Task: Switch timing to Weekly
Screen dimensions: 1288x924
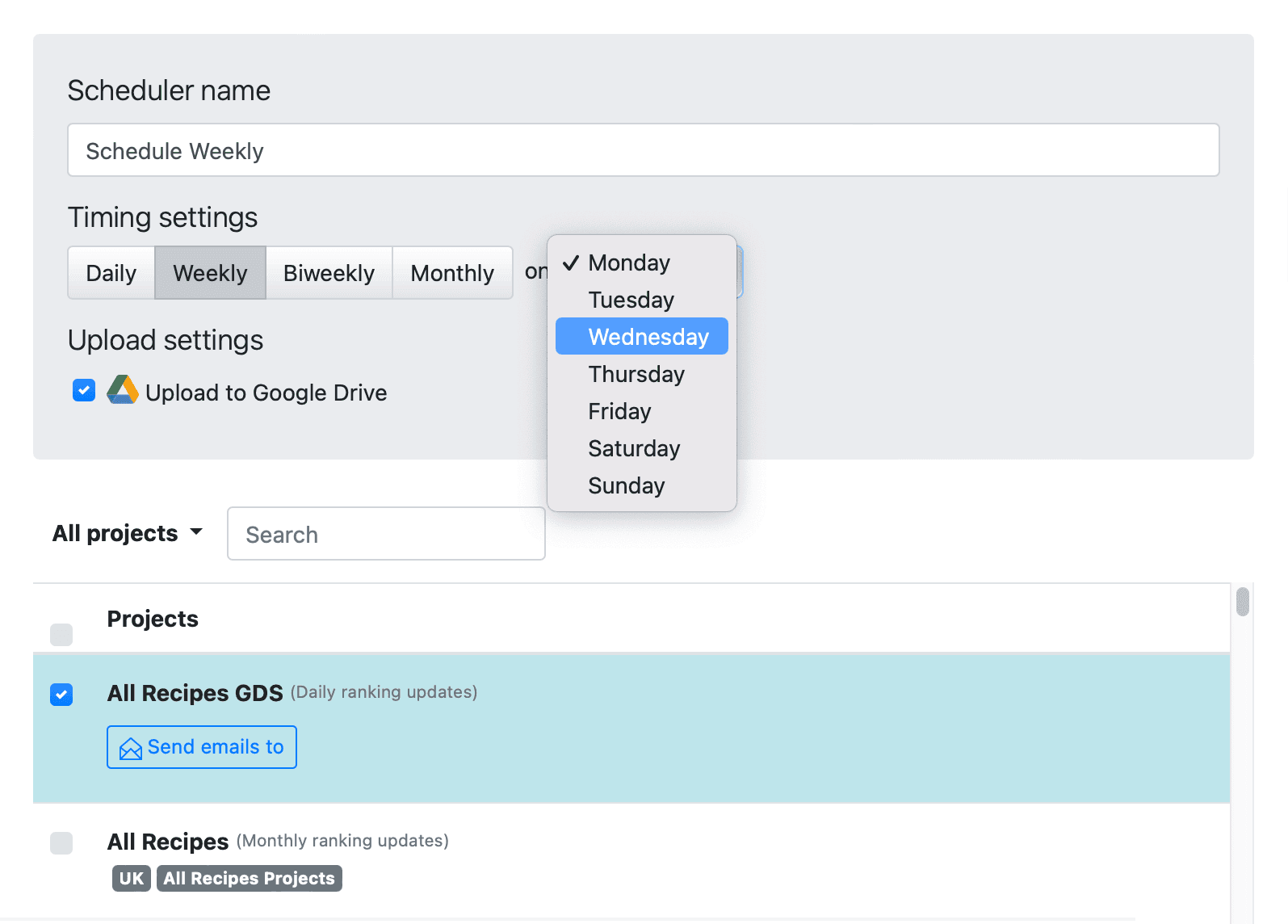Action: [210, 273]
